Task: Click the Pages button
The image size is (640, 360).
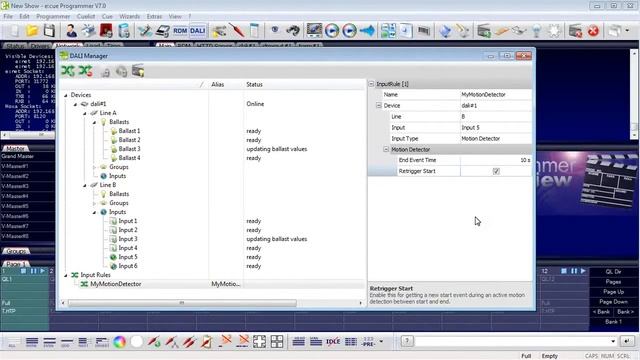Action: click(x=613, y=282)
